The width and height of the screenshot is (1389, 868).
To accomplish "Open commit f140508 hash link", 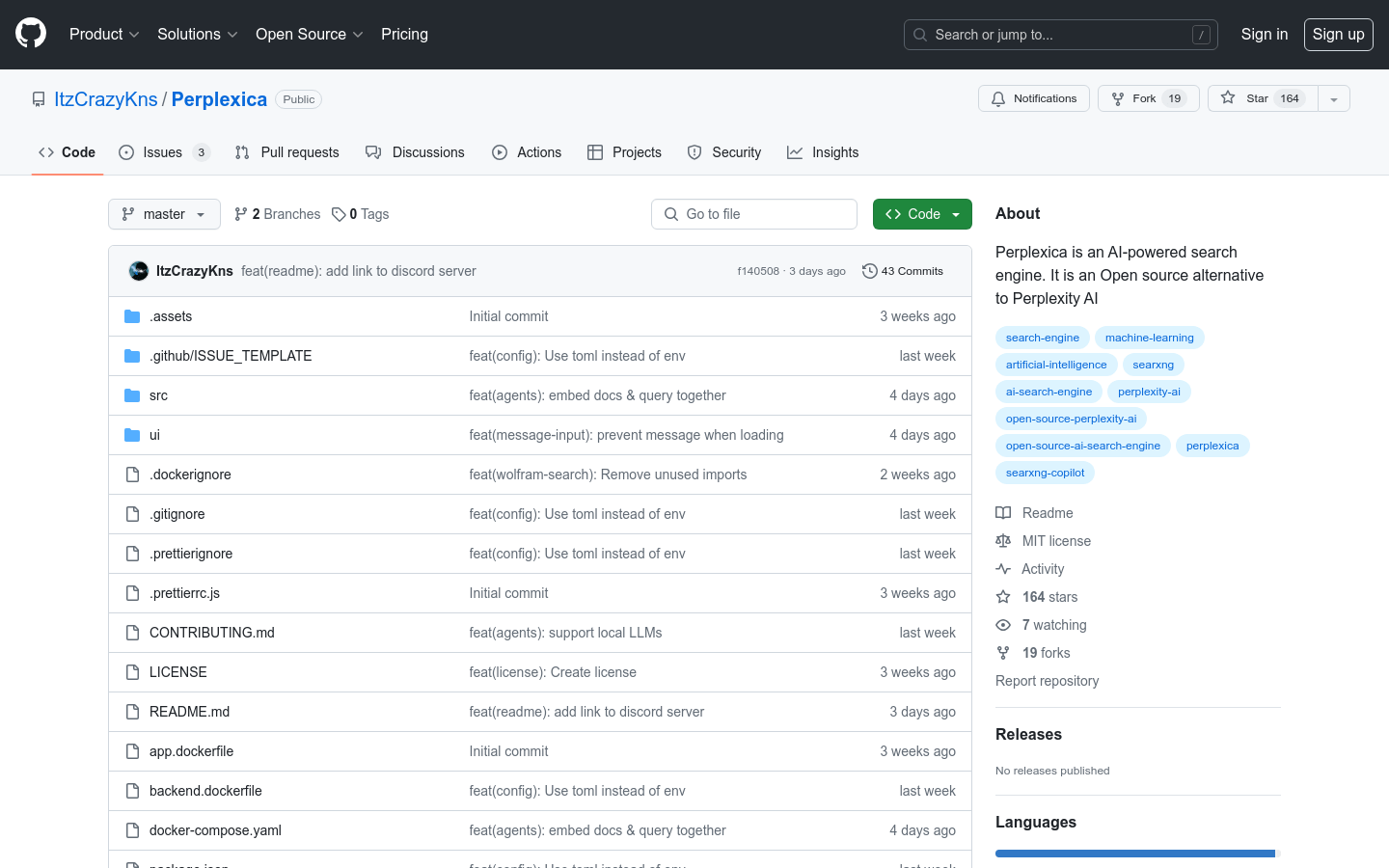I will (758, 271).
